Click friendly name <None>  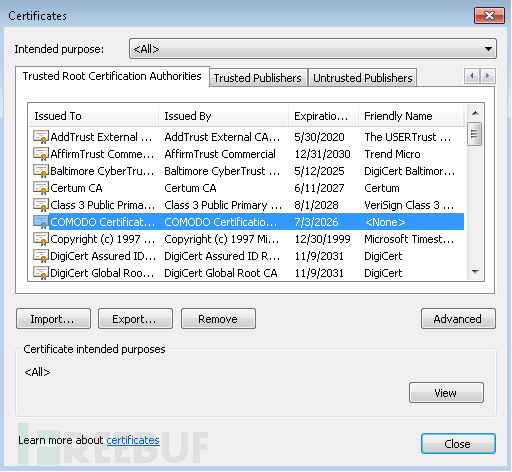click(x=385, y=222)
